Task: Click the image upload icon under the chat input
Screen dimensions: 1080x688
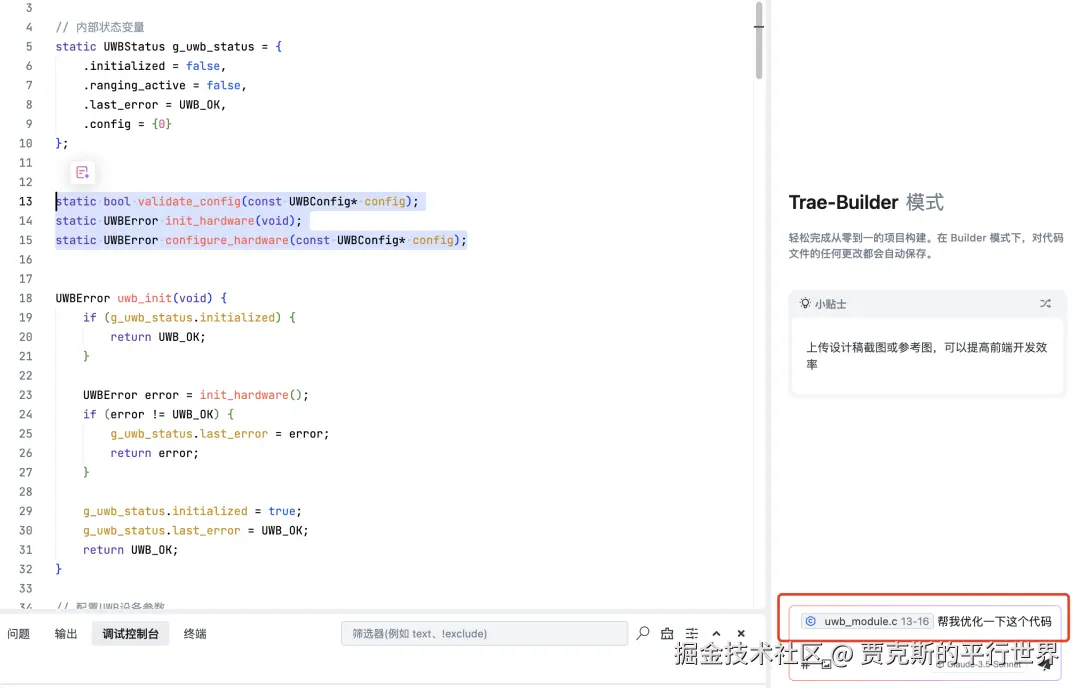Action: coord(826,665)
